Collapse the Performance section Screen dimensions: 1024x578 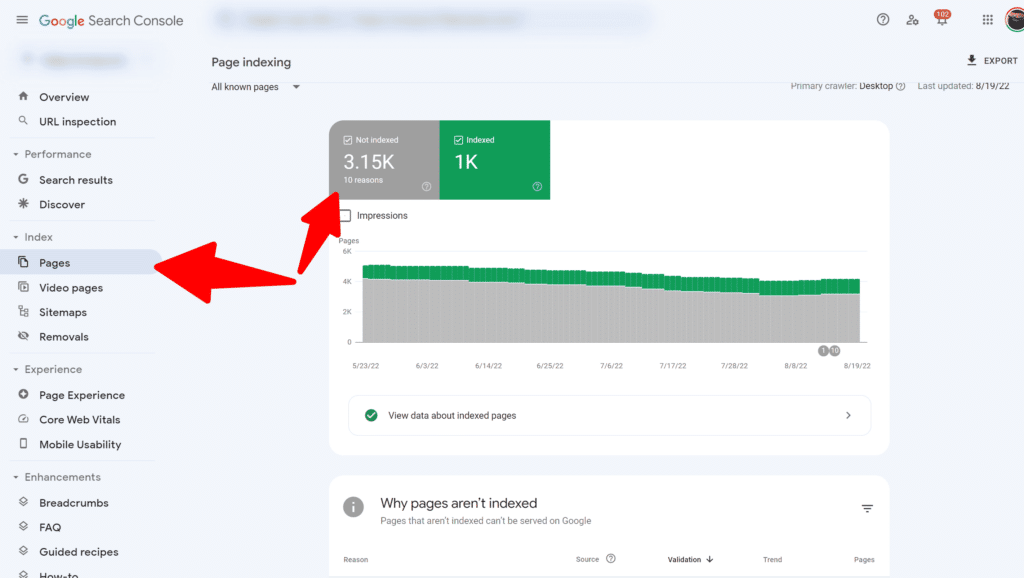(x=16, y=154)
